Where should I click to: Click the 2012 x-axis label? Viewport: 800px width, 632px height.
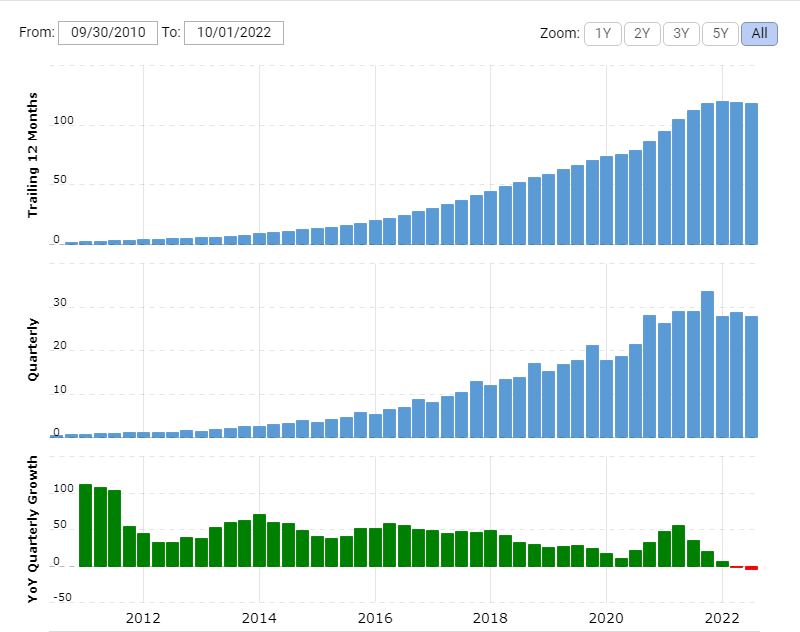tap(143, 618)
